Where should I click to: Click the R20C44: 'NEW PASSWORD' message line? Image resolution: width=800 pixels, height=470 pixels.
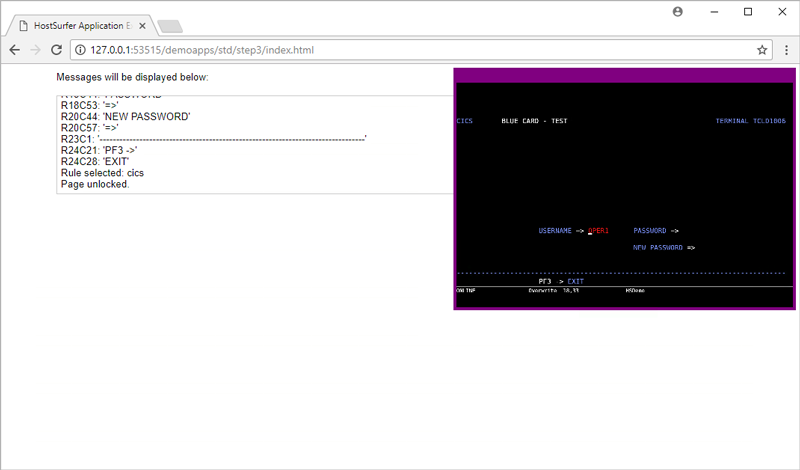pos(126,117)
